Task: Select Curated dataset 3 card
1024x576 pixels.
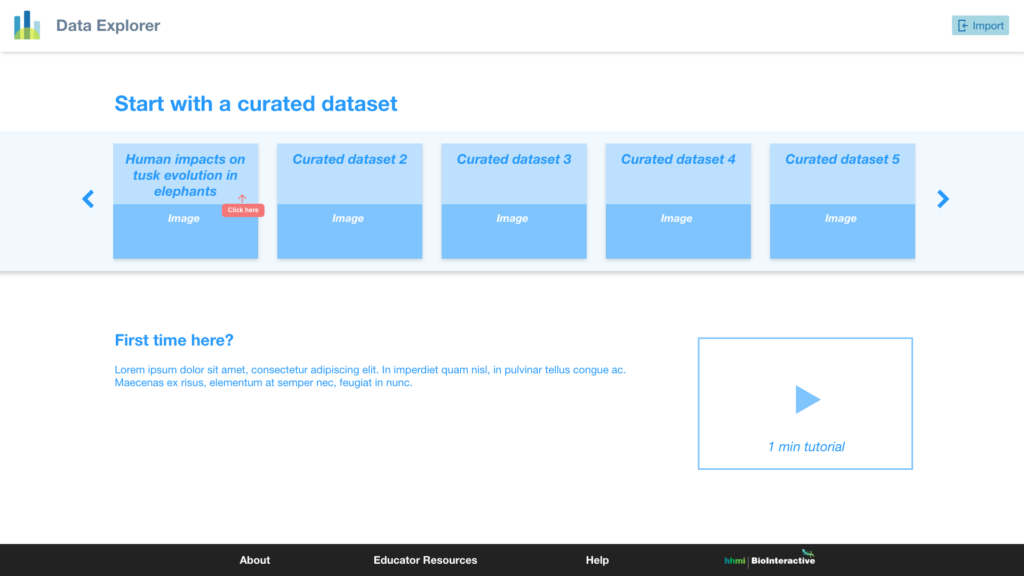Action: [514, 160]
